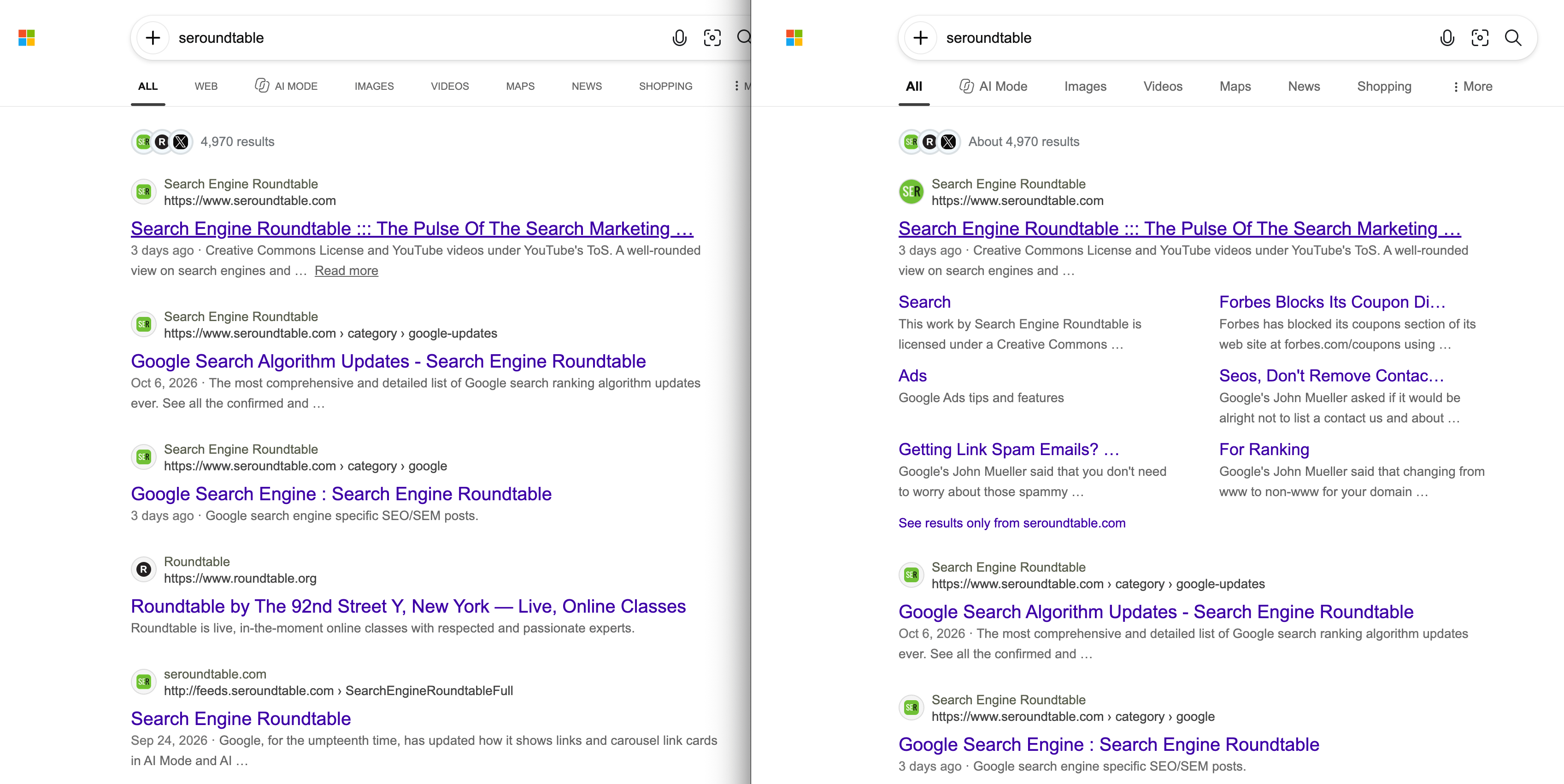Click the left window search input field
Screen dimensions: 1564x784
tap(419, 38)
